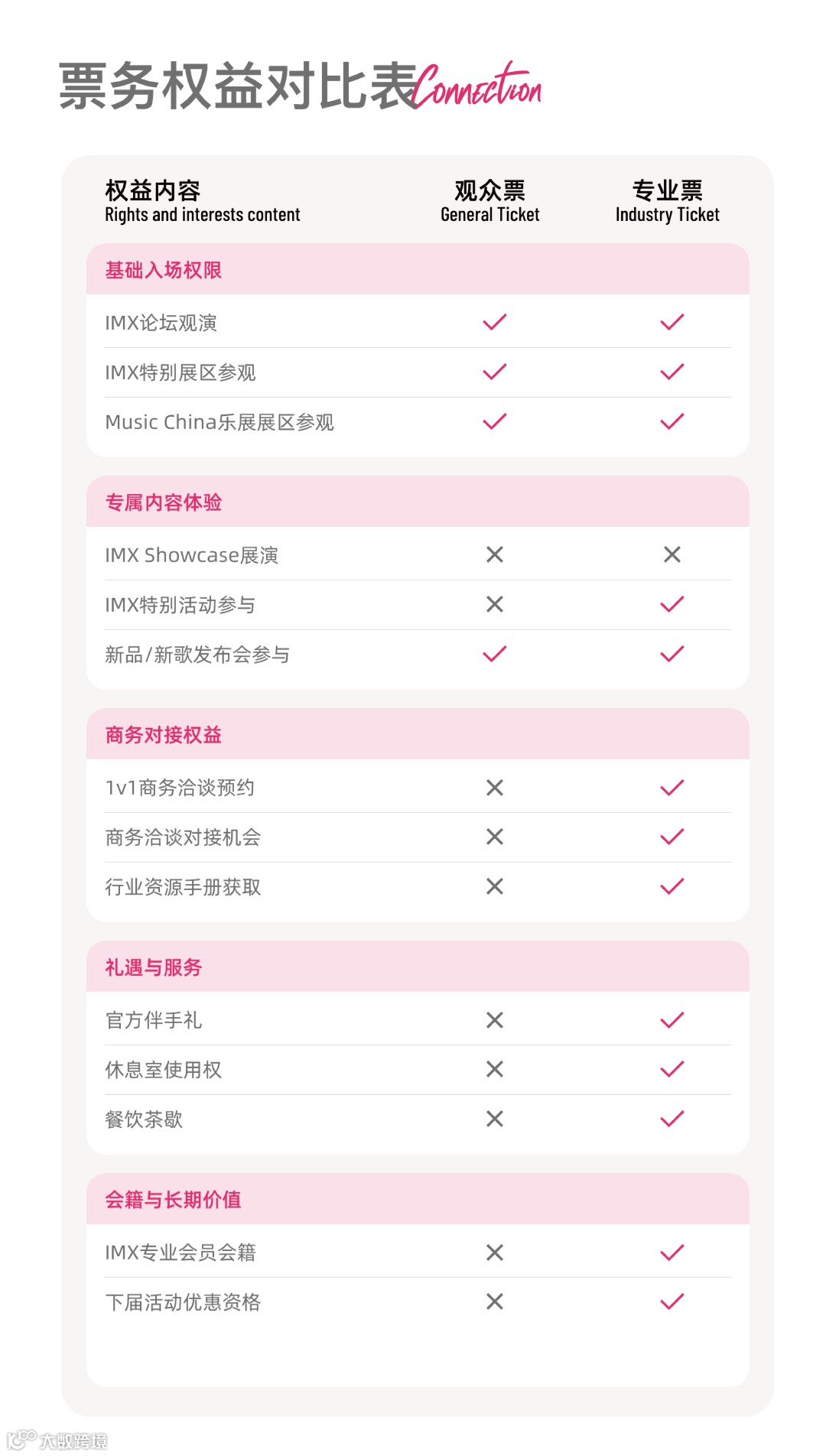Select the 商务对接权益 section header
Viewport: 826px width, 1456px height.
[x=418, y=734]
